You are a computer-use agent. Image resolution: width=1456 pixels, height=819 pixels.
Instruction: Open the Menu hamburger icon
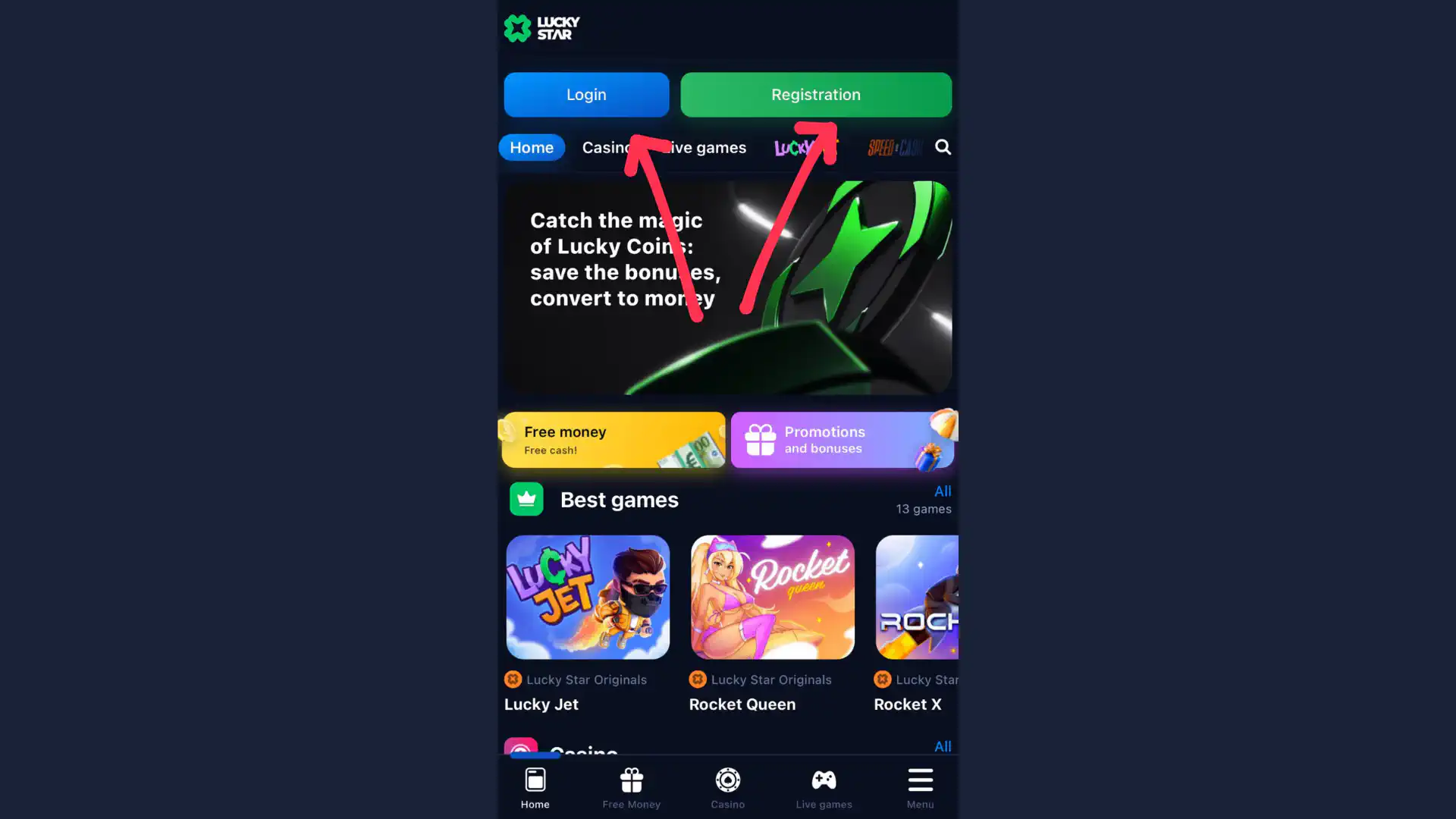[x=919, y=780]
